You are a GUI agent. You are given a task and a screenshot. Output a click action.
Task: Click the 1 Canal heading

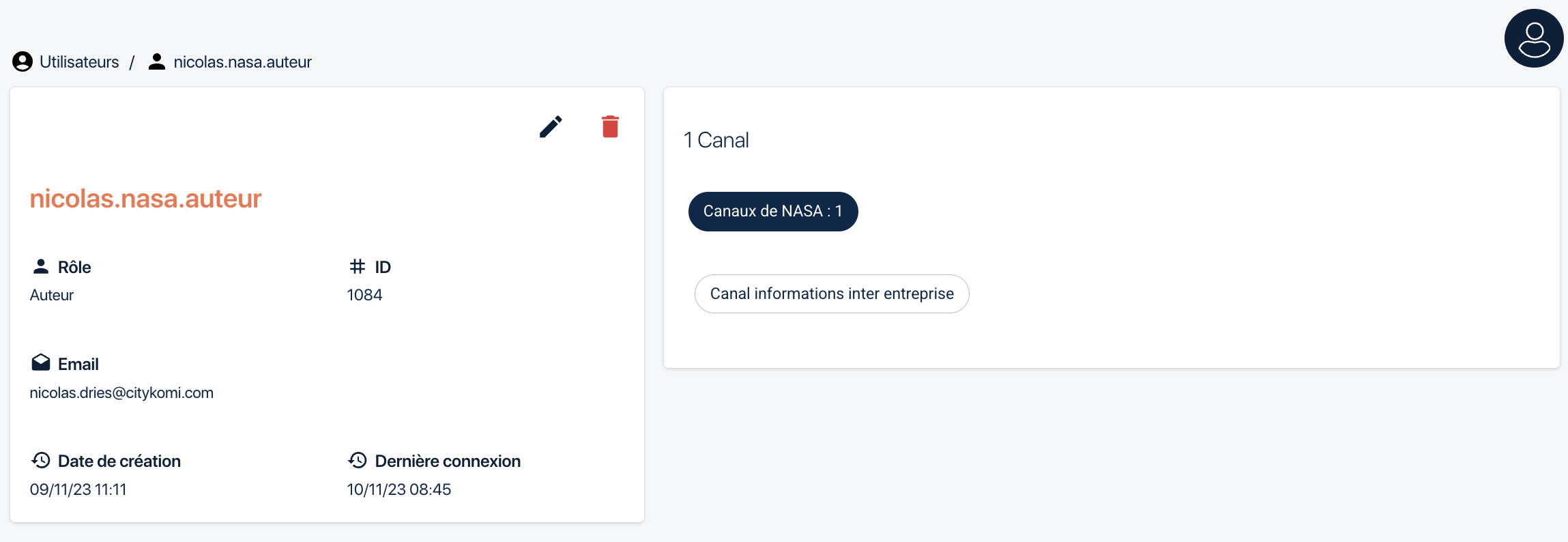click(x=716, y=141)
